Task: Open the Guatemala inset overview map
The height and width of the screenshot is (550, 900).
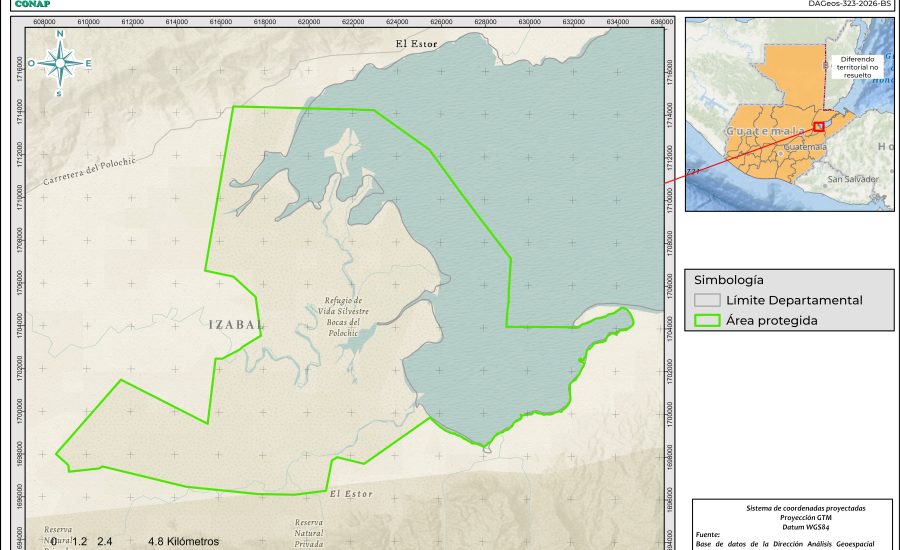Action: click(789, 114)
